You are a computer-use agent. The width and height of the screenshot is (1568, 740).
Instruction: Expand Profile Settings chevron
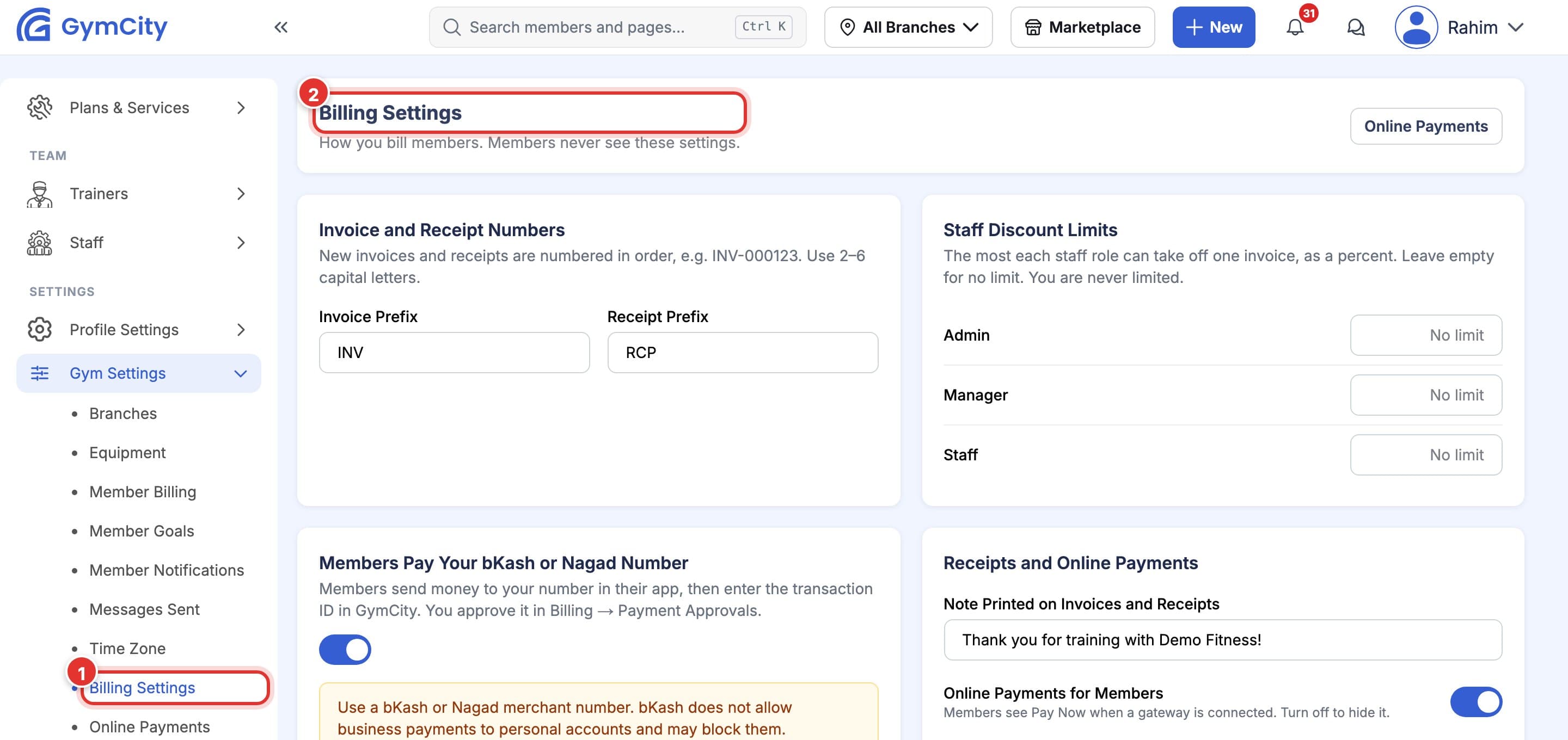[241, 329]
